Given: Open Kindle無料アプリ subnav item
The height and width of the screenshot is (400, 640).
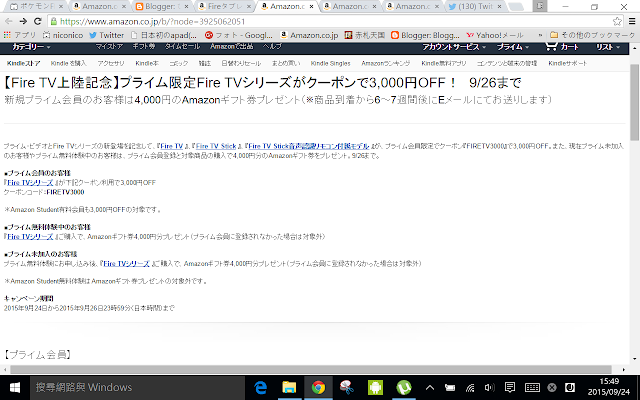Looking at the screenshot, I should point(443,63).
